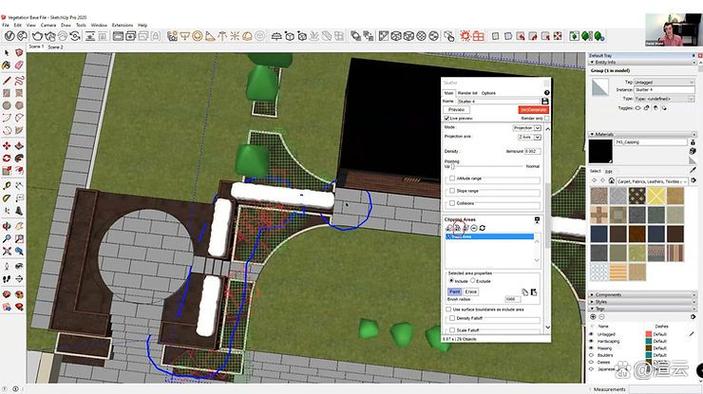This screenshot has height=394, width=703.
Task: Open the Camera menu
Action: click(48, 25)
